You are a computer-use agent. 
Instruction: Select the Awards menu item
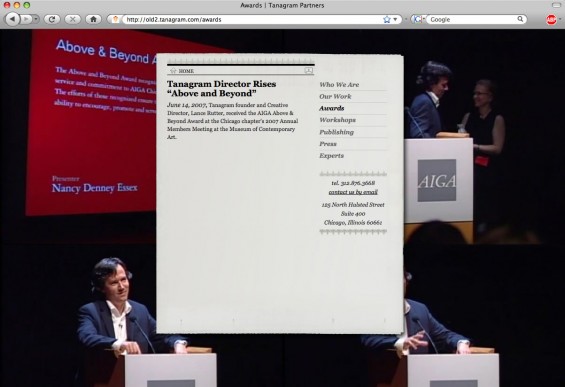(x=332, y=108)
